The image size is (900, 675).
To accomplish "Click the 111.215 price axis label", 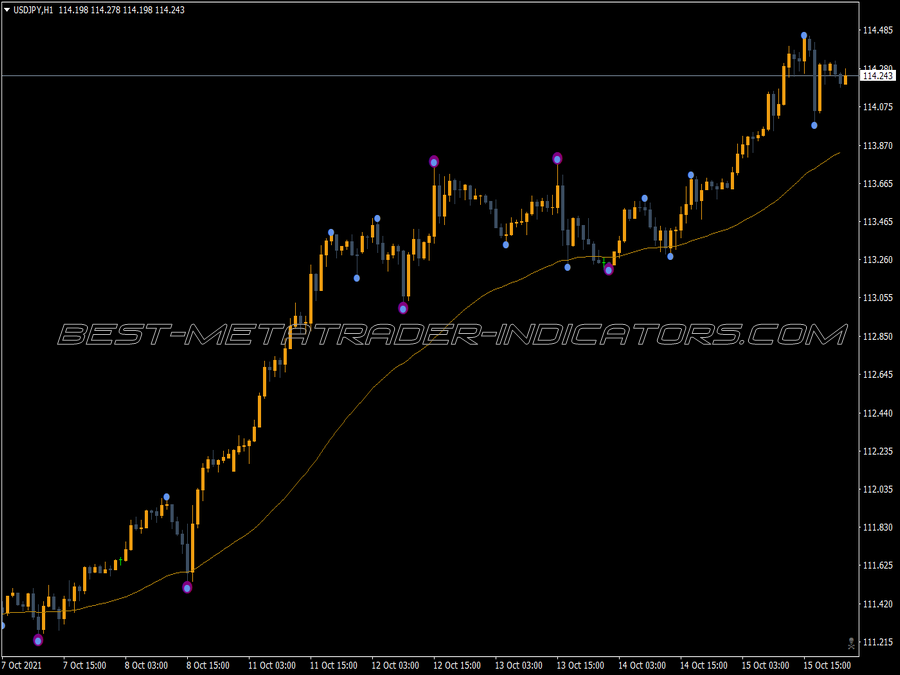I will click(x=878, y=642).
